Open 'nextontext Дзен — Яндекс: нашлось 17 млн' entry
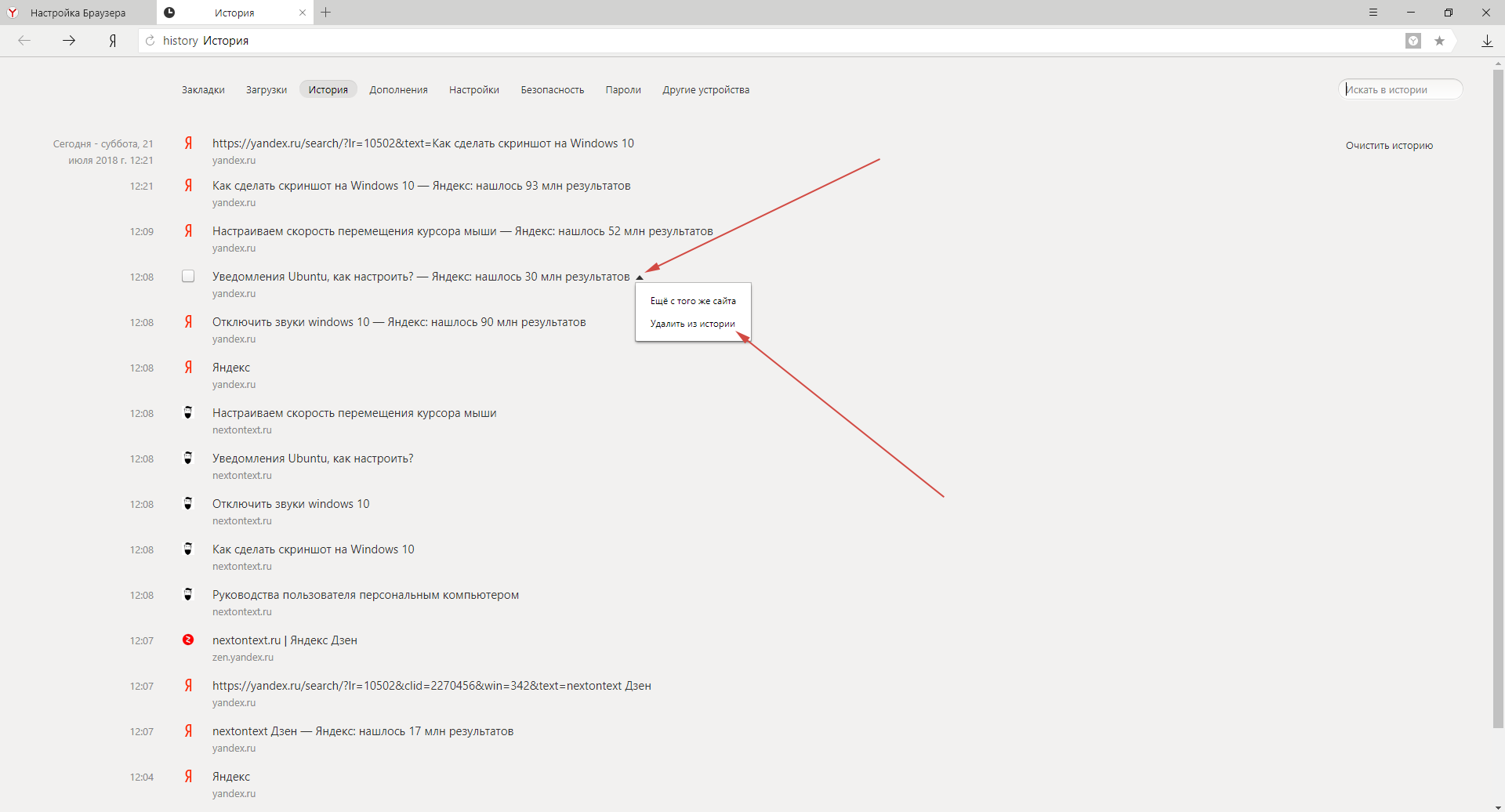 pos(363,731)
